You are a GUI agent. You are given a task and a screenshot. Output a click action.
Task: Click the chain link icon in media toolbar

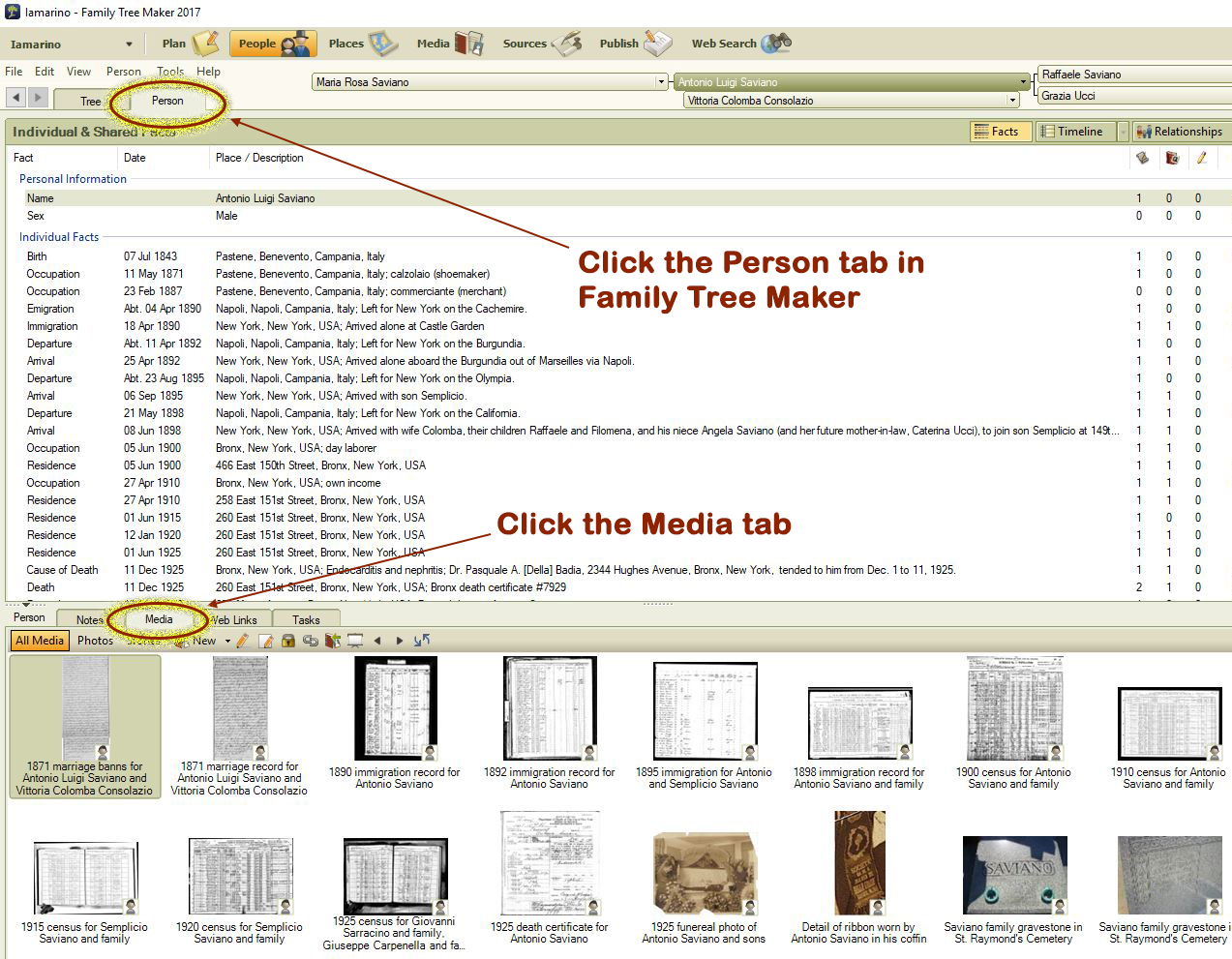[x=310, y=641]
